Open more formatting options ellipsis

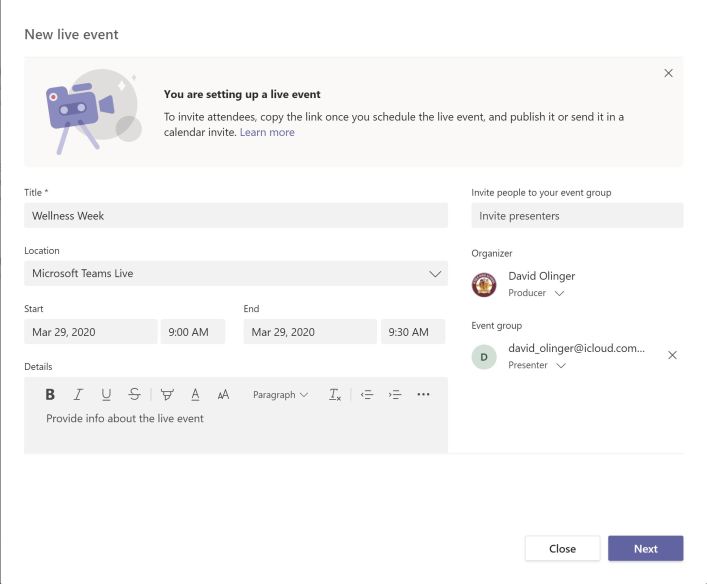423,395
